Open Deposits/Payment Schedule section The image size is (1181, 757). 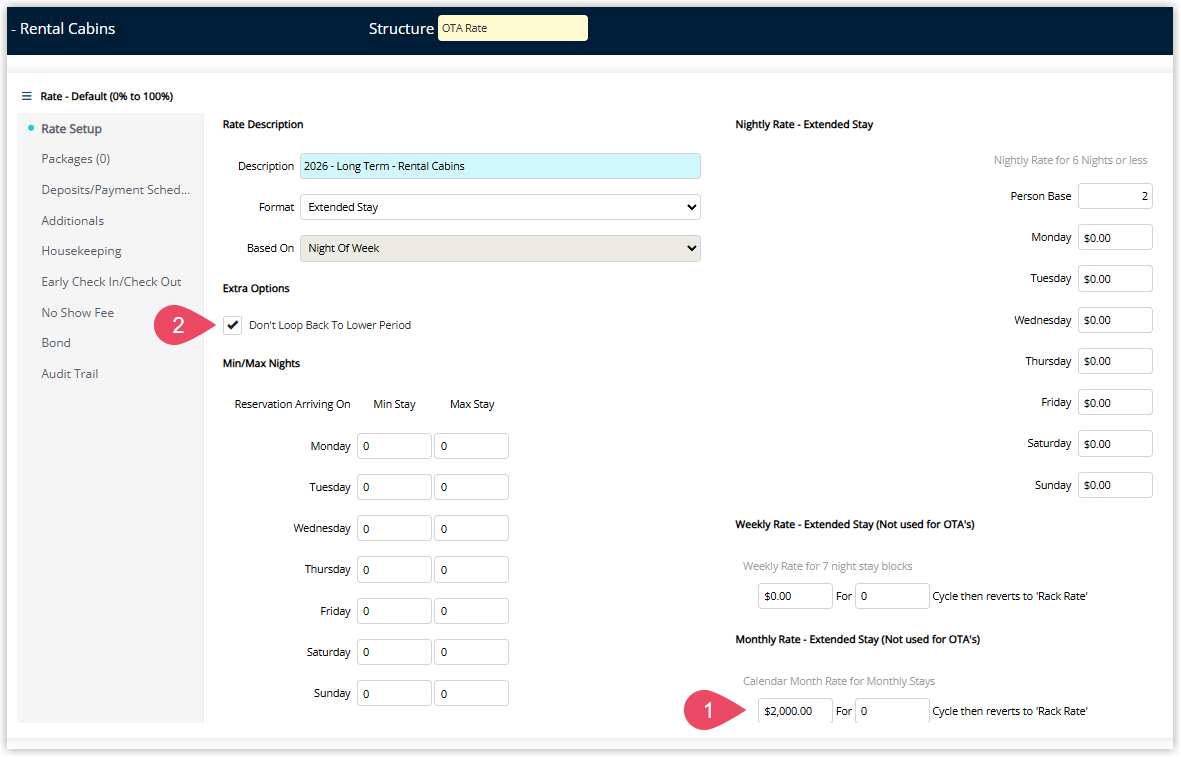pyautogui.click(x=116, y=190)
